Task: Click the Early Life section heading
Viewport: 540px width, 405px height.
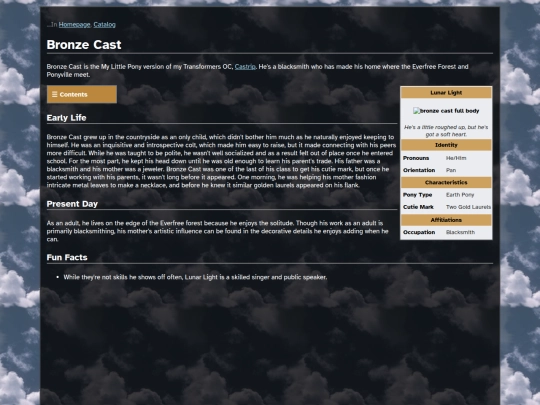Action: (x=66, y=118)
